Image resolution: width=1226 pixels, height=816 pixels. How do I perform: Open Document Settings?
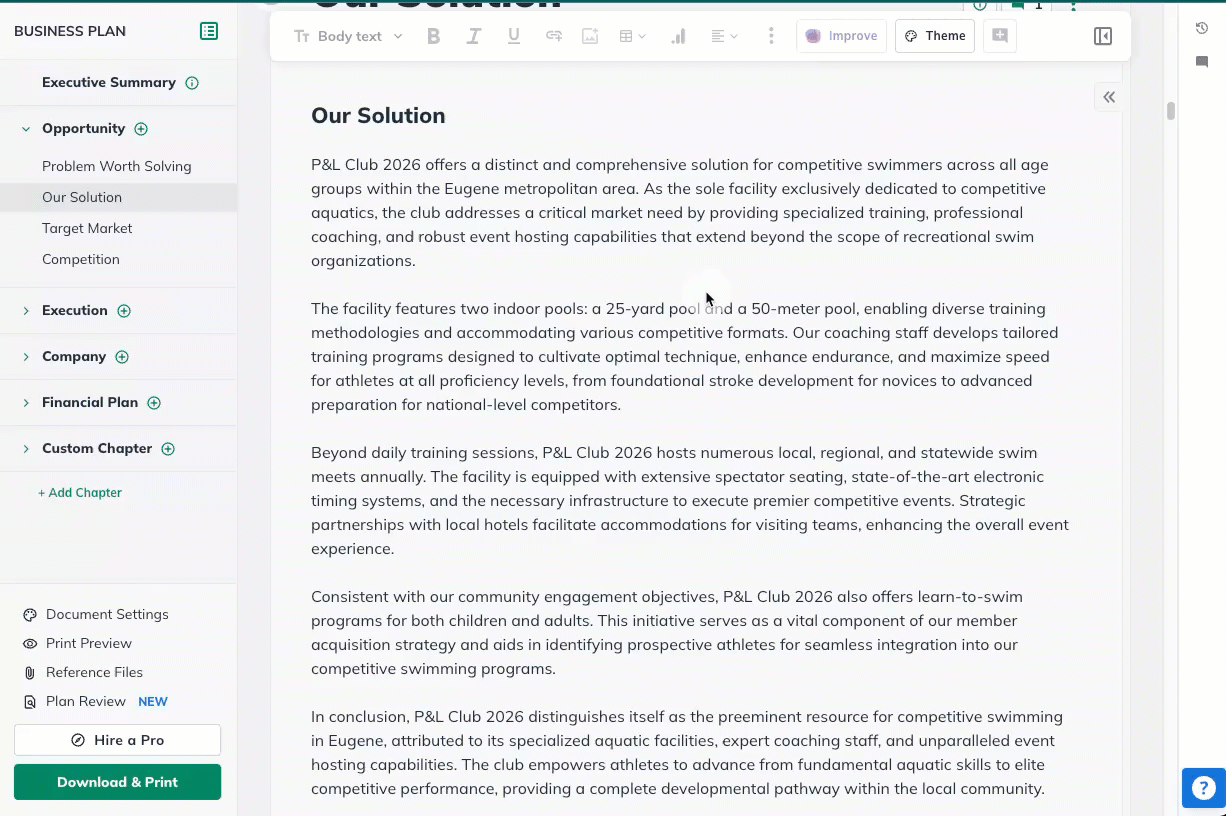tap(107, 614)
